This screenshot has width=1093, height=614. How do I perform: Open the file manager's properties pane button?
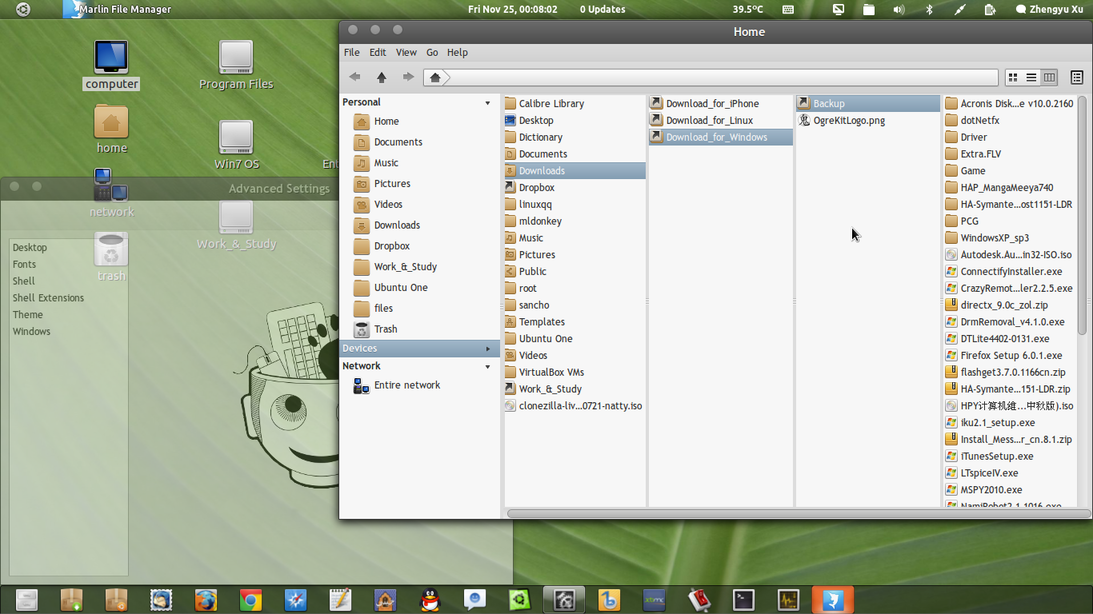click(1077, 77)
